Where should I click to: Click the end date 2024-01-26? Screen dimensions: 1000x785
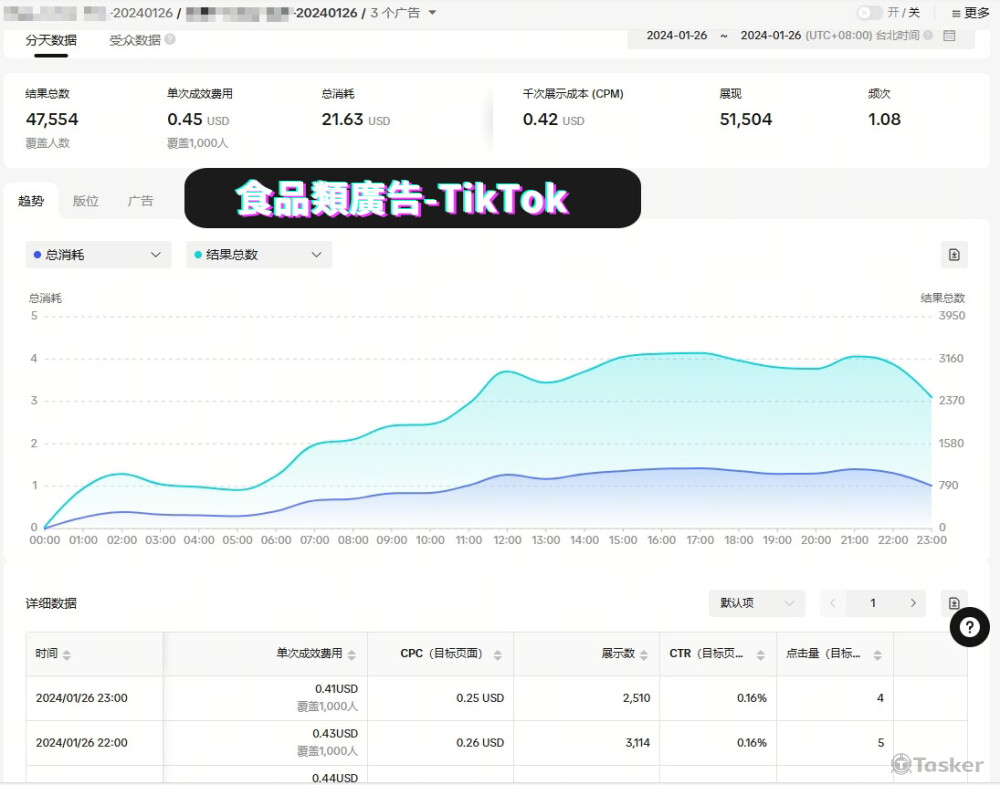click(x=770, y=36)
